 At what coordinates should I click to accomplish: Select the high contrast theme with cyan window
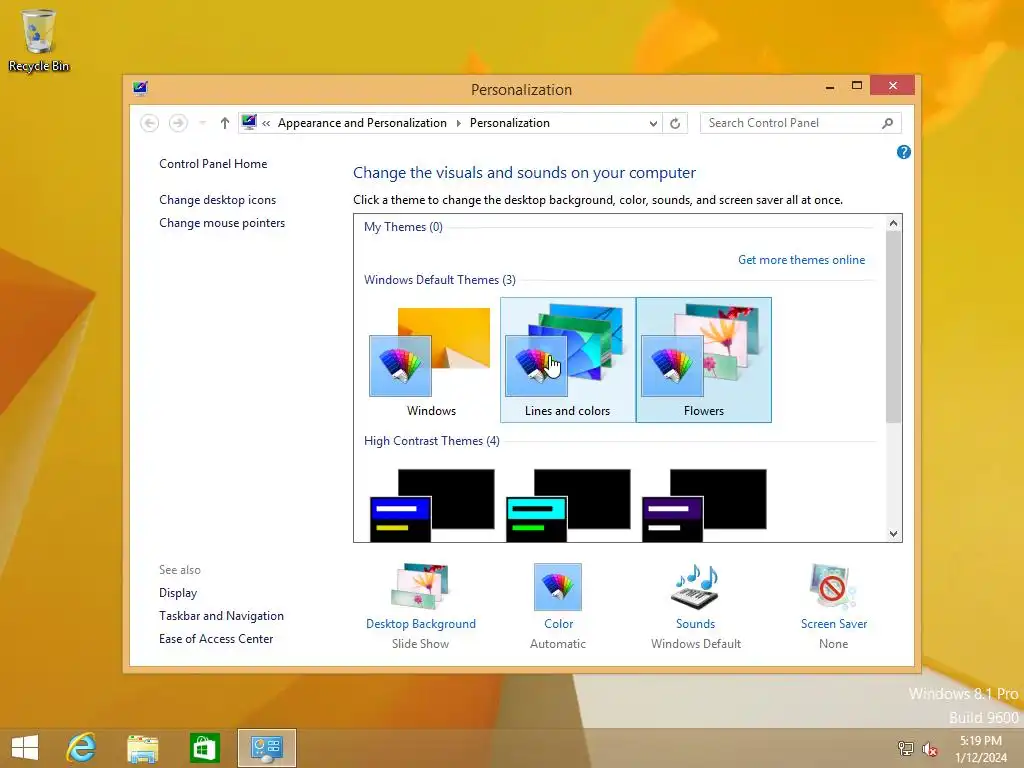(568, 505)
